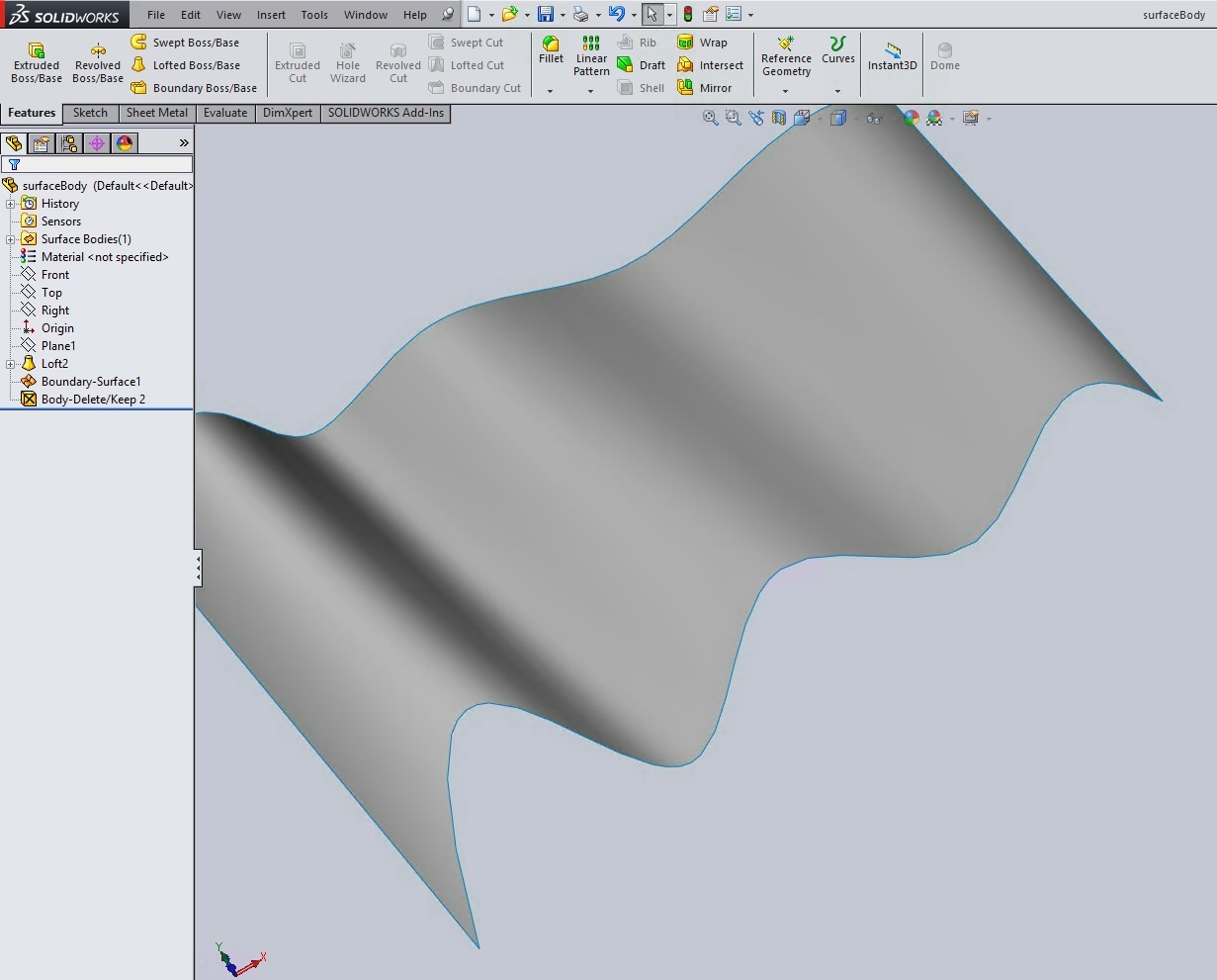Click the Rebuild traffic light icon
The width and height of the screenshot is (1217, 980).
688,14
